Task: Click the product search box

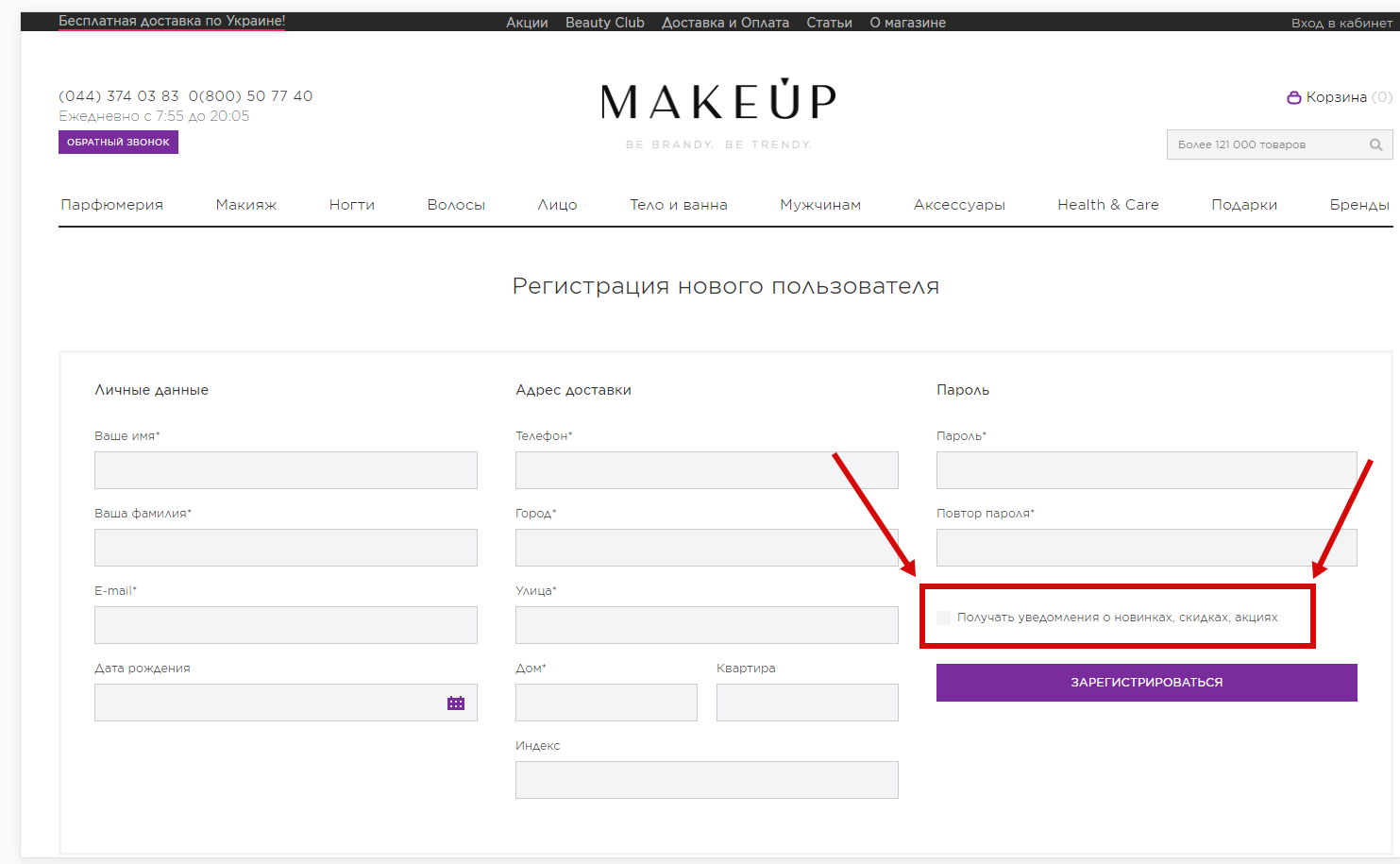Action: point(1265,144)
